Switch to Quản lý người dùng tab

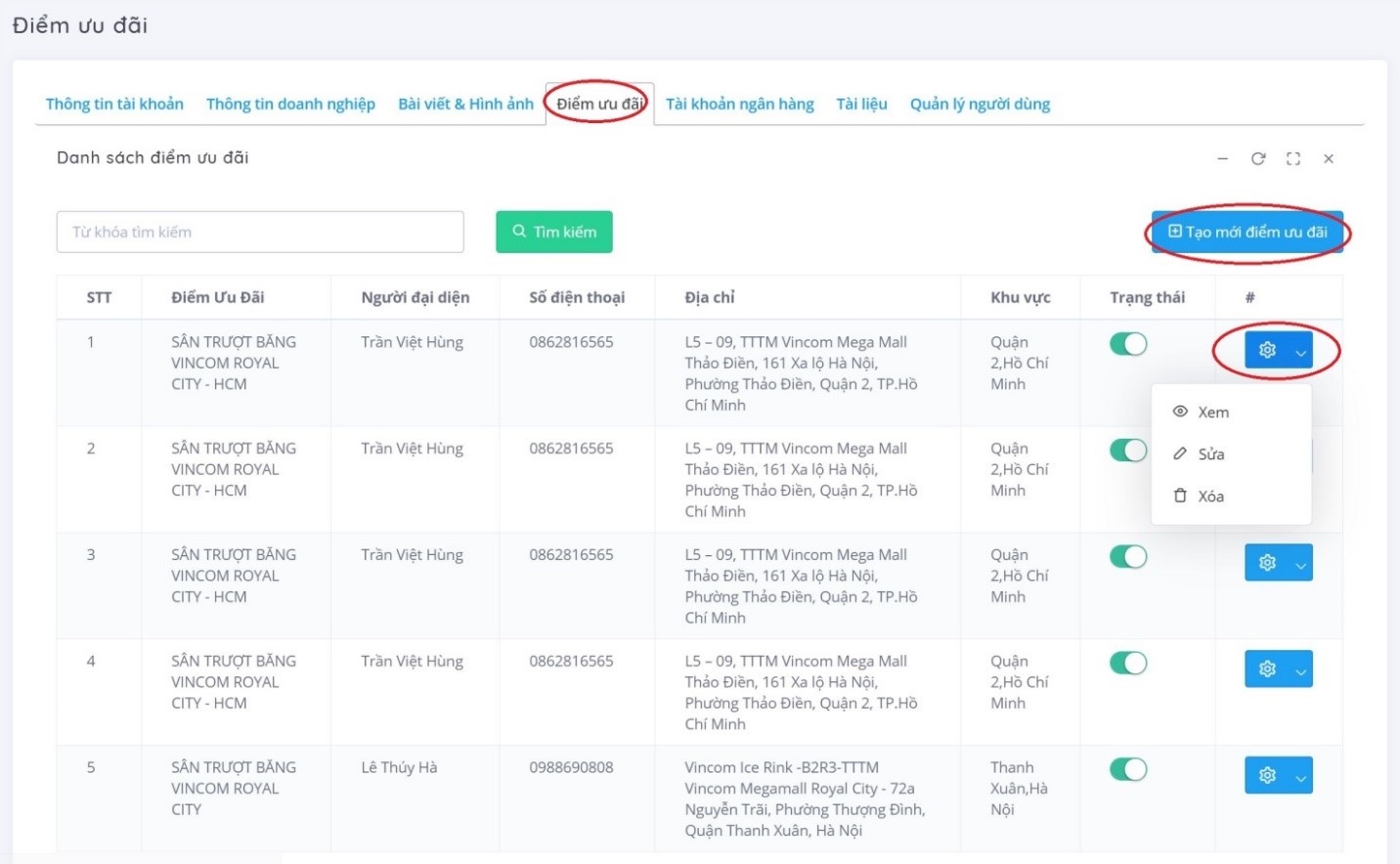(980, 104)
